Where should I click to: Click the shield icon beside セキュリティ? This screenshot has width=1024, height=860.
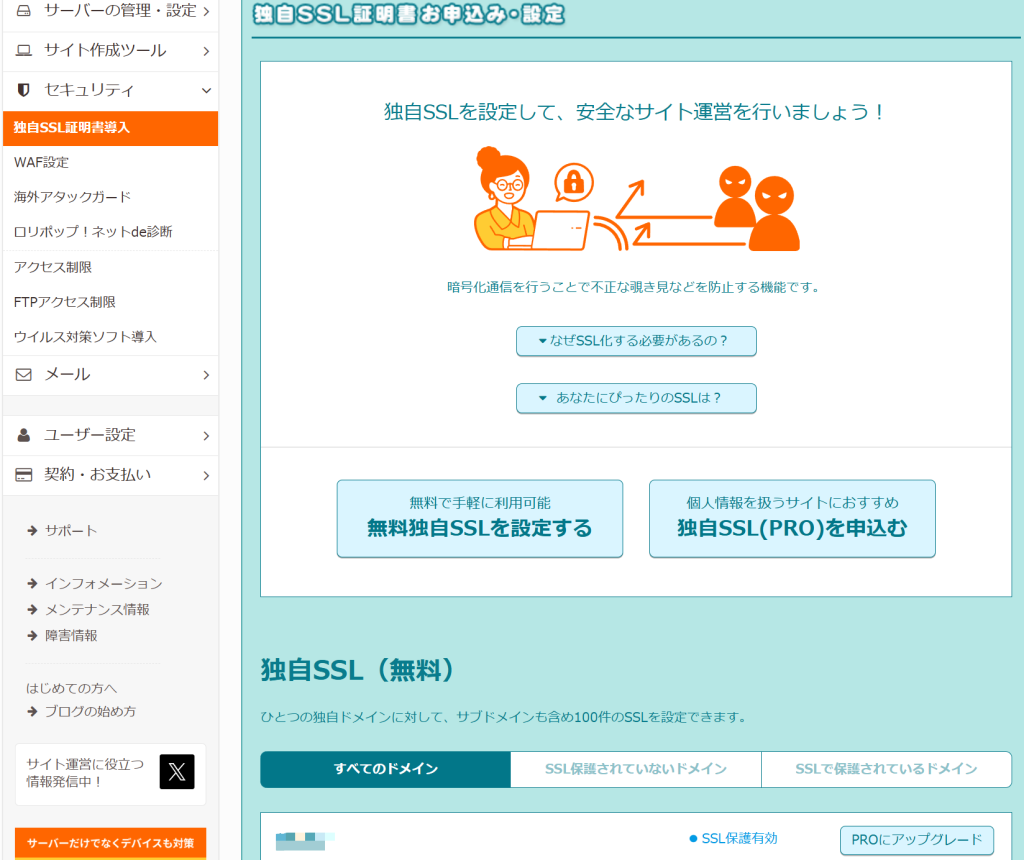24,90
